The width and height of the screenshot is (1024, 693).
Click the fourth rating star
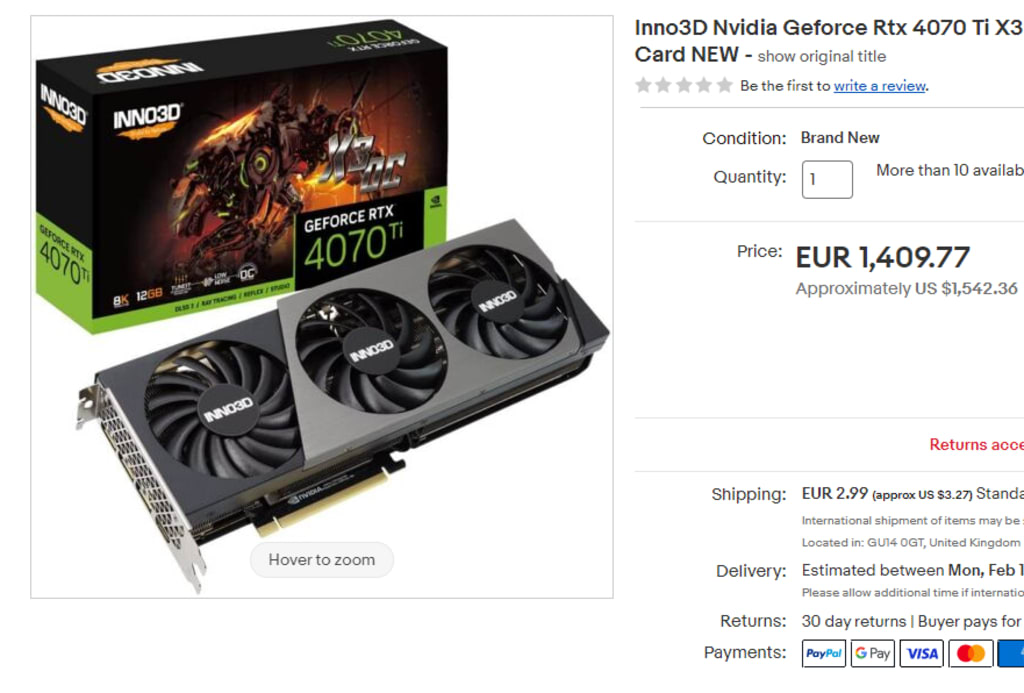point(704,85)
